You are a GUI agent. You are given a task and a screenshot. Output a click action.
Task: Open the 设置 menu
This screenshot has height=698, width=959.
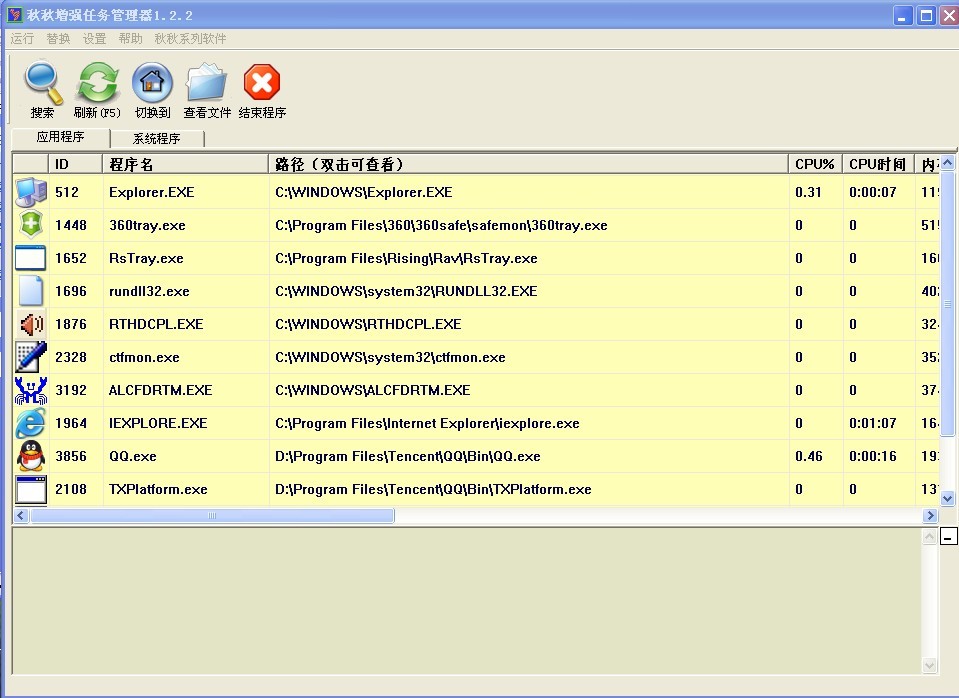[x=93, y=38]
